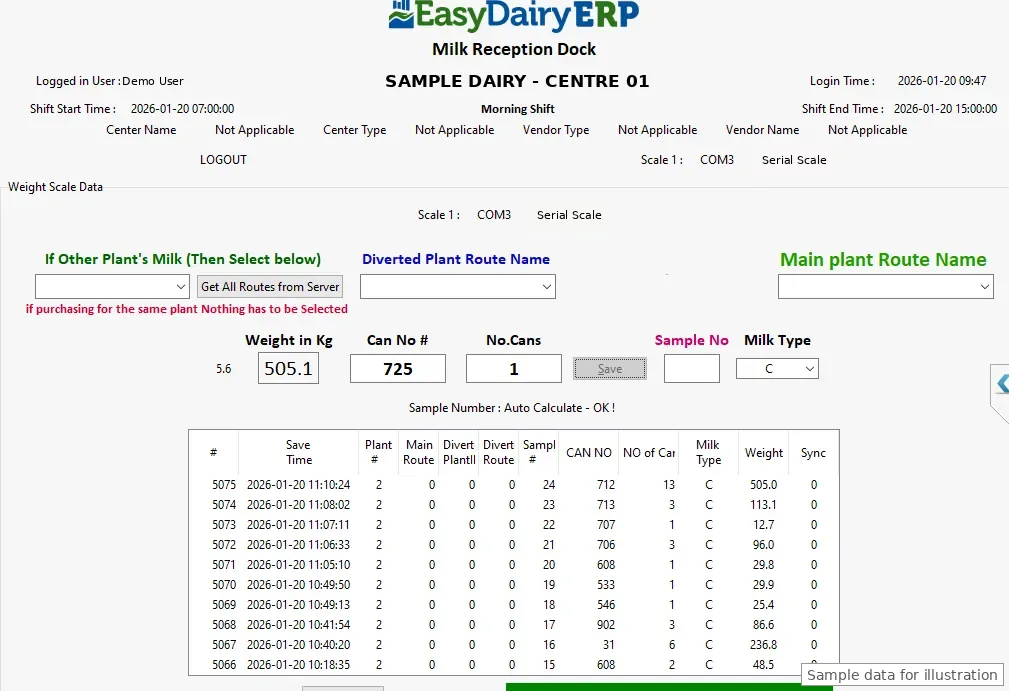Image resolution: width=1009 pixels, height=691 pixels.
Task: Click the SAMPLE DAIRY - CENTRE 01 heading
Action: [517, 81]
